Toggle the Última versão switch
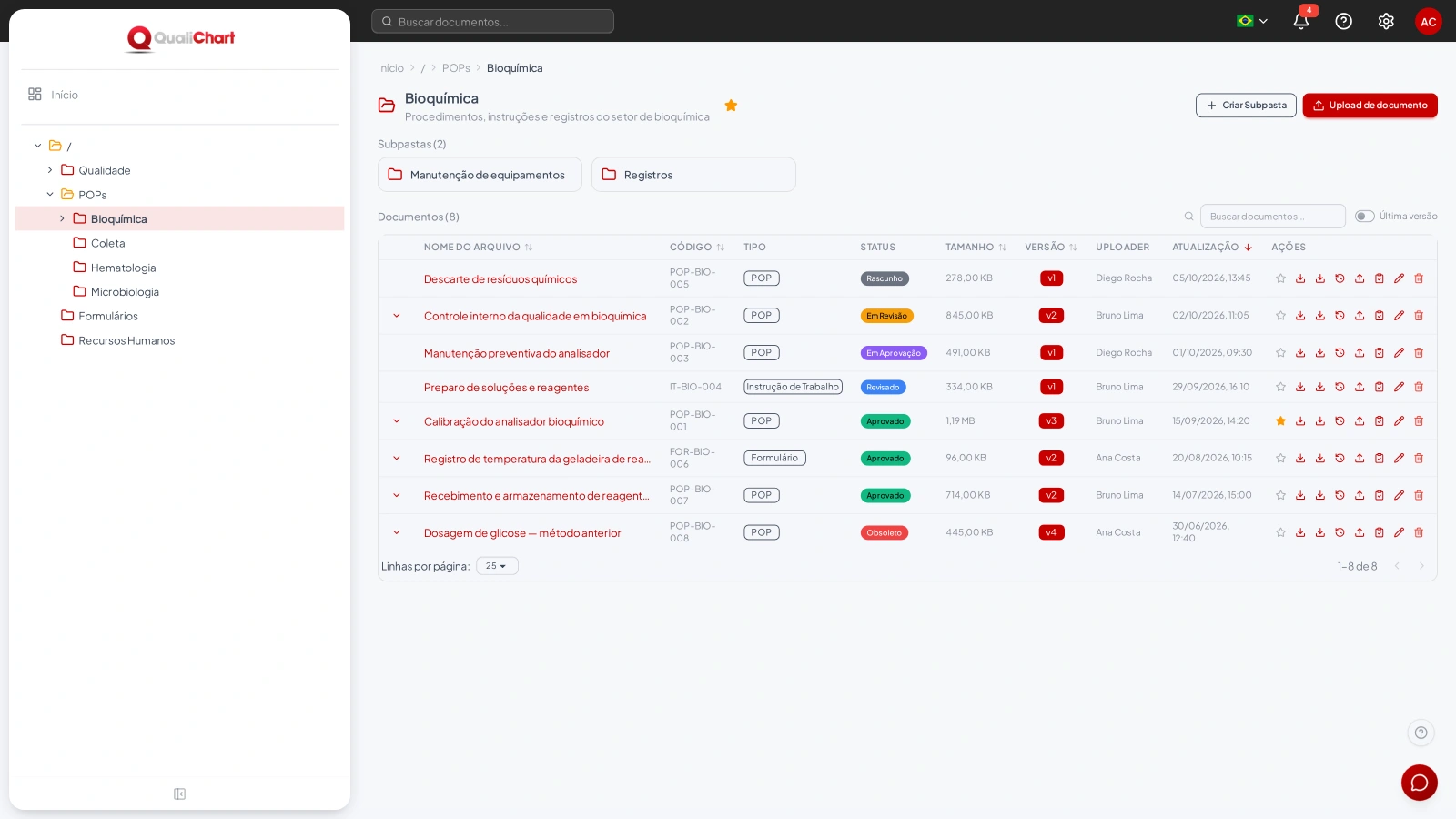 pyautogui.click(x=1364, y=217)
